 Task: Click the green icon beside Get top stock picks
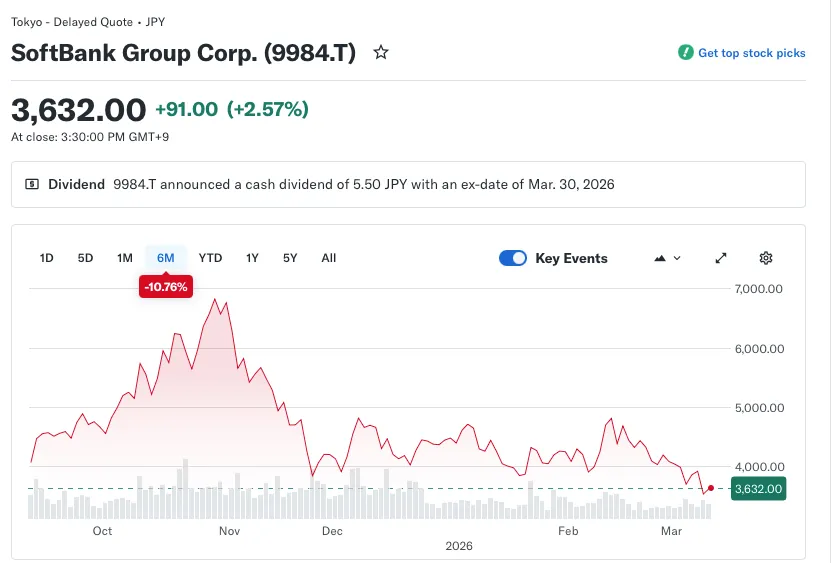(685, 53)
